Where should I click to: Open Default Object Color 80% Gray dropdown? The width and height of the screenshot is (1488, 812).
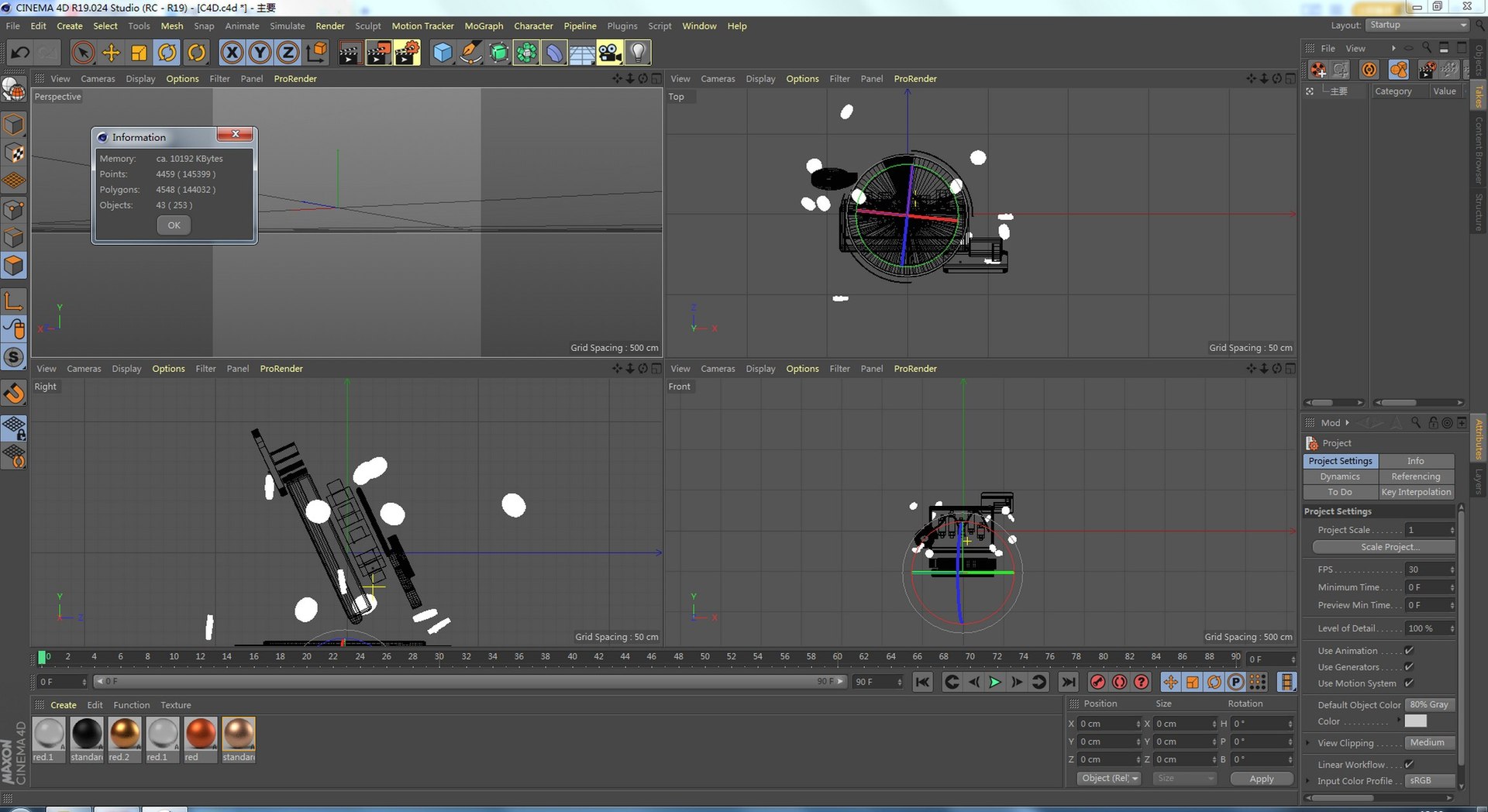click(x=1430, y=705)
